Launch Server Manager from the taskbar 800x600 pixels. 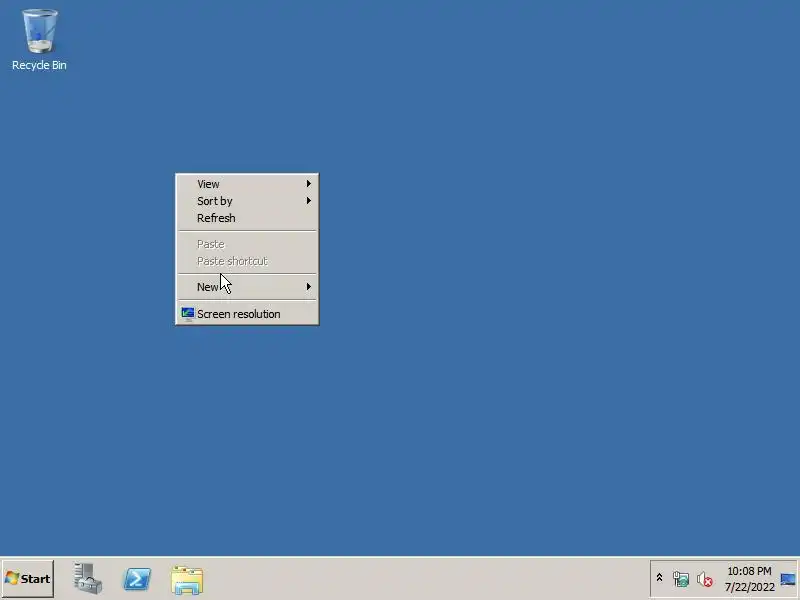(87, 579)
